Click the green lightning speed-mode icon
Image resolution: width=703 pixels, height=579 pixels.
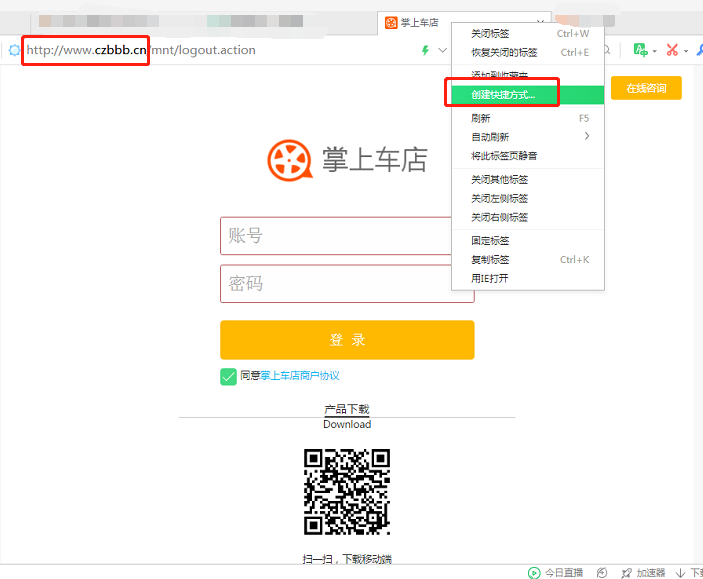[x=425, y=50]
